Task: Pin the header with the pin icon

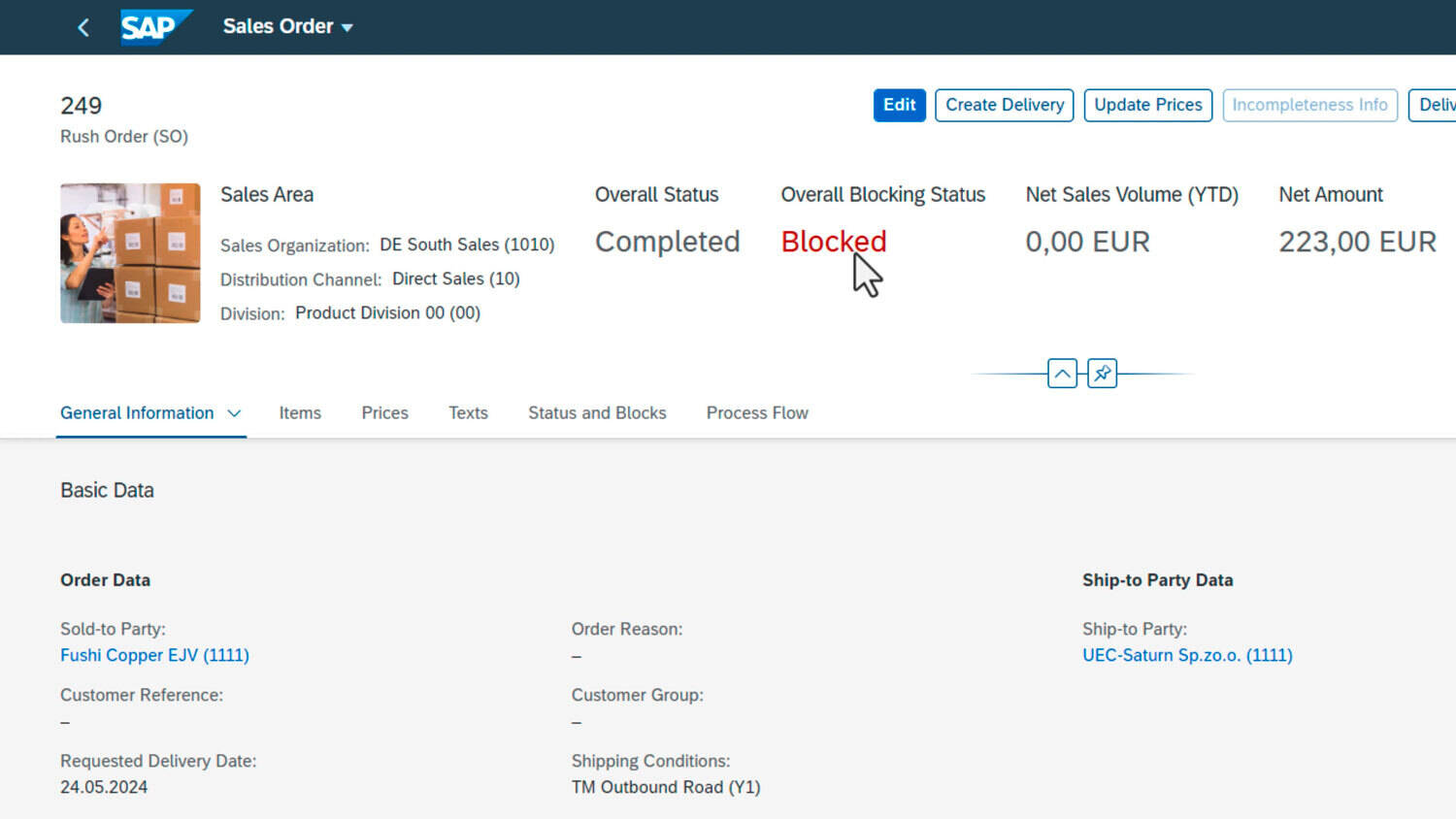Action: (1103, 374)
